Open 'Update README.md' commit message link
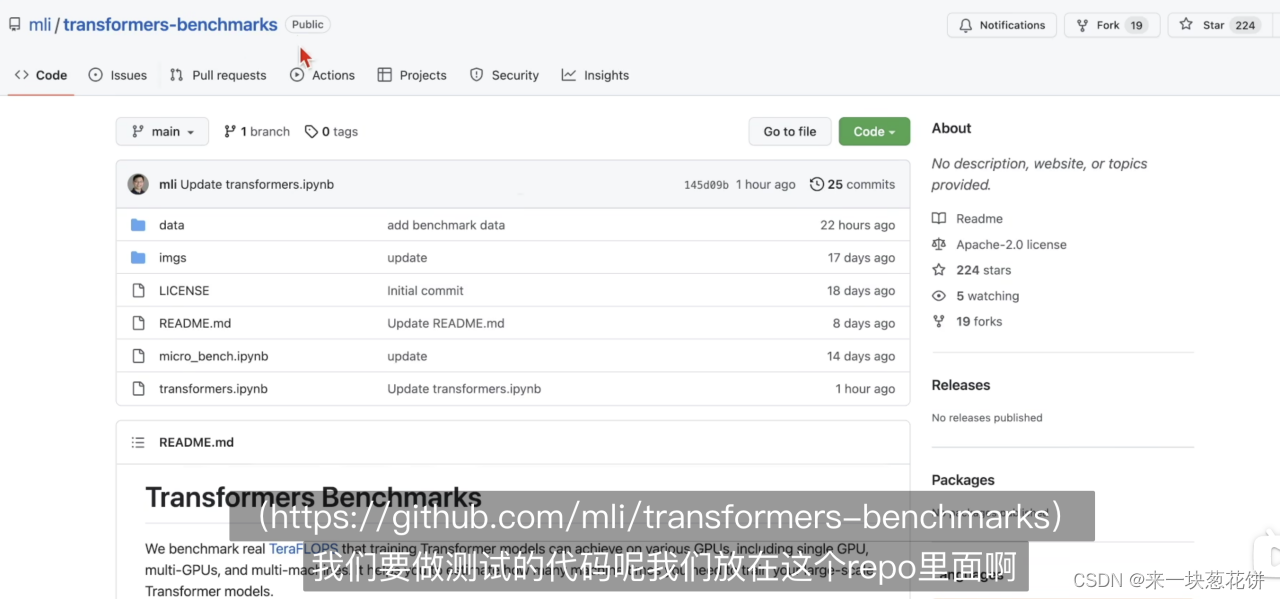Viewport: 1280px width, 599px height. [446, 323]
